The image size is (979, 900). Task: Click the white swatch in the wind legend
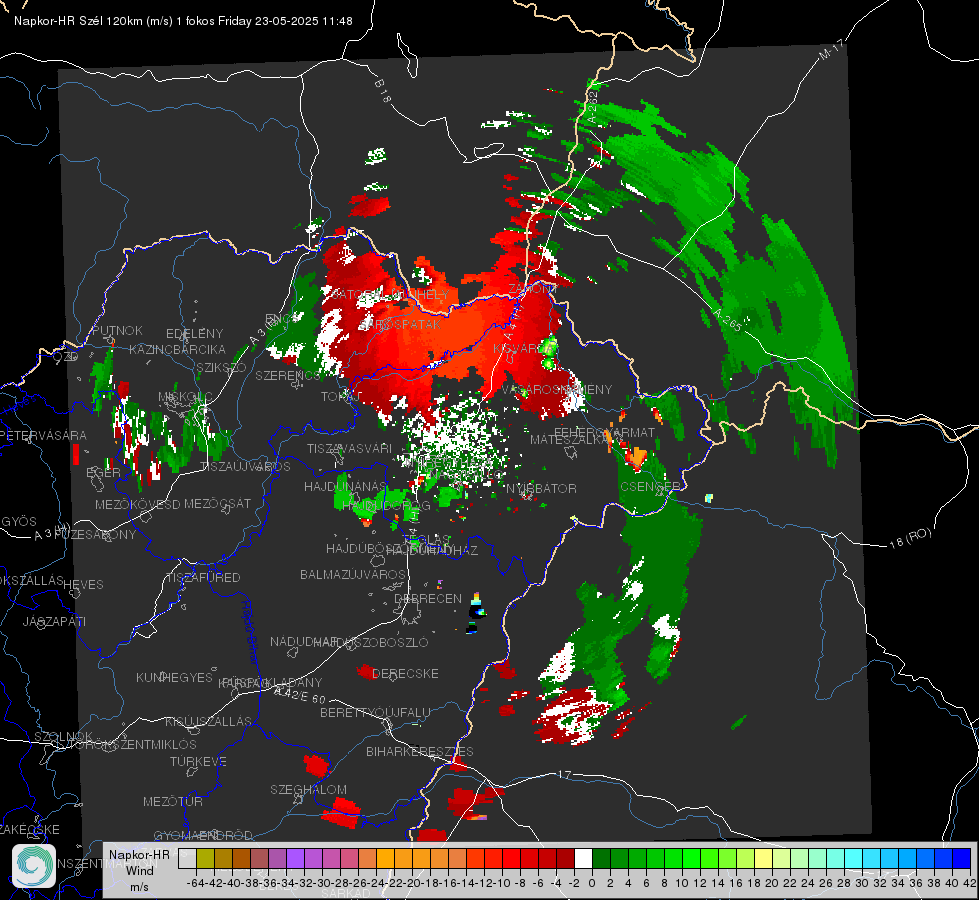pyautogui.click(x=583, y=859)
